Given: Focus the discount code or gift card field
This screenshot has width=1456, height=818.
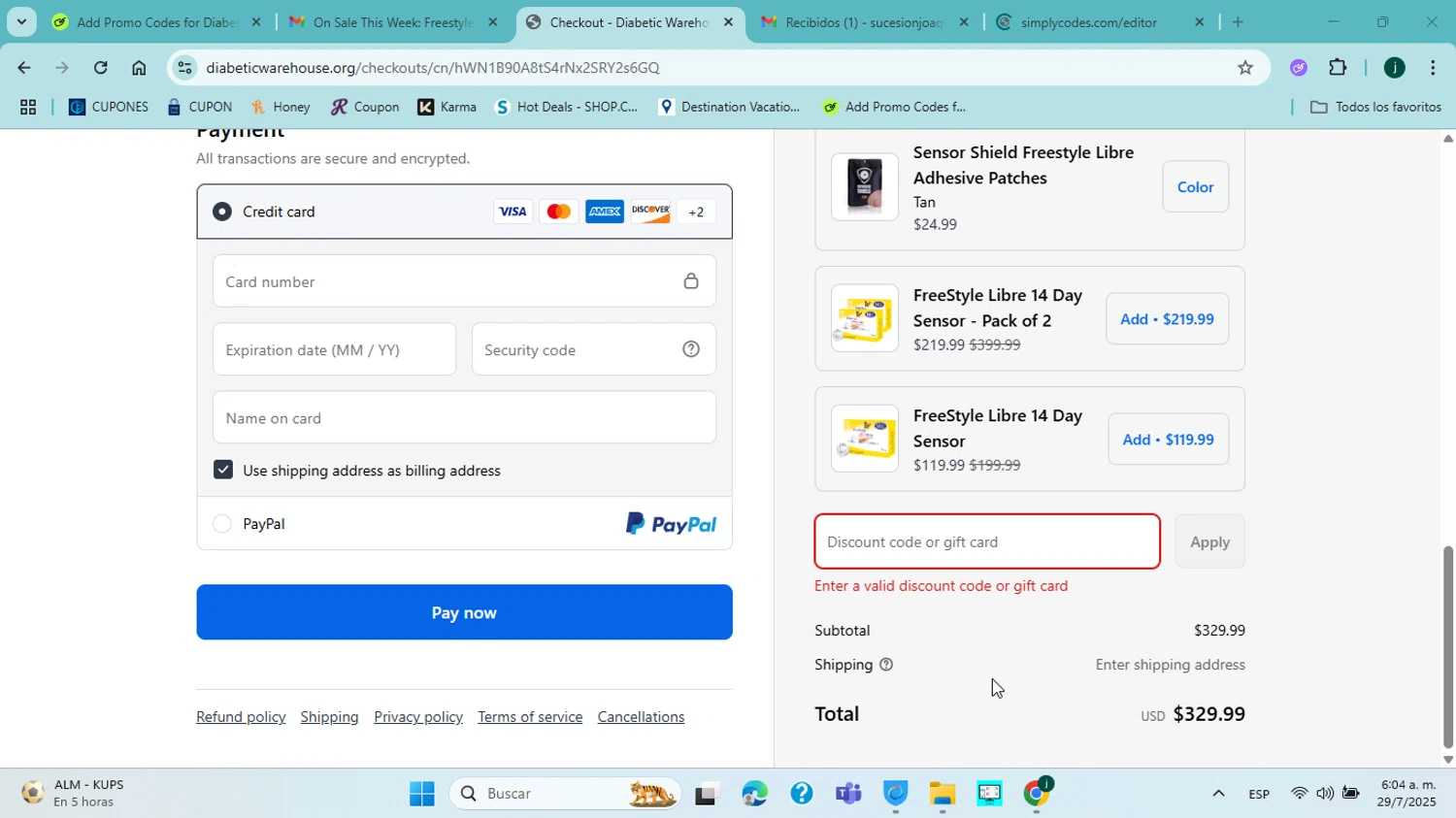Looking at the screenshot, I should 987,541.
